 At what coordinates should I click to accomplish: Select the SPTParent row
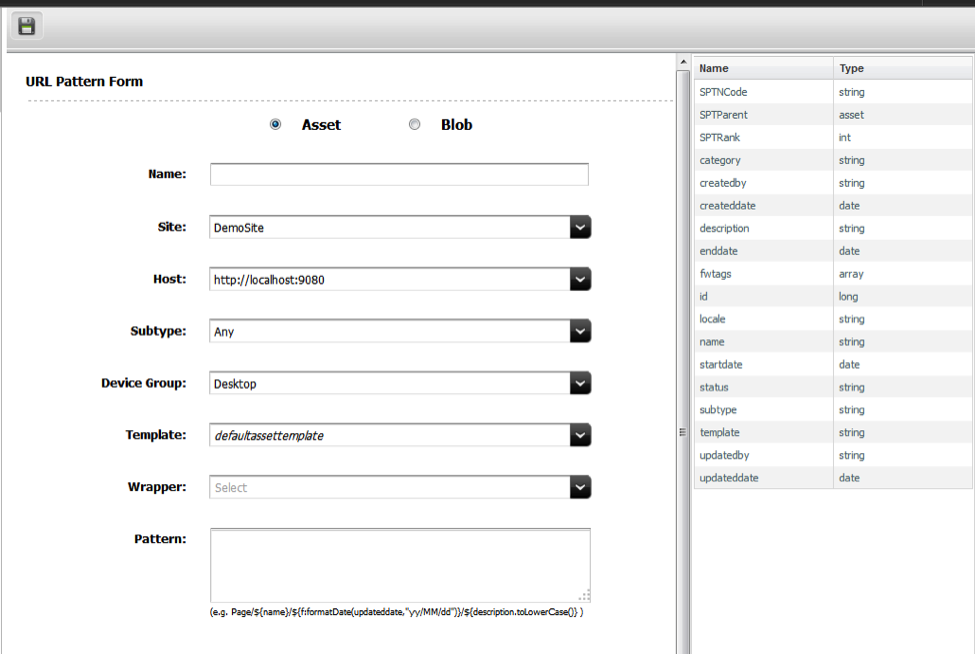pos(833,115)
